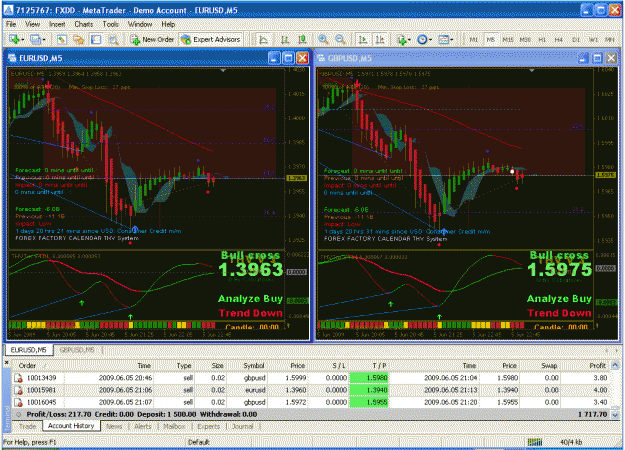
Task: Zoom out the chart with magnifier minus
Action: click(x=340, y=39)
